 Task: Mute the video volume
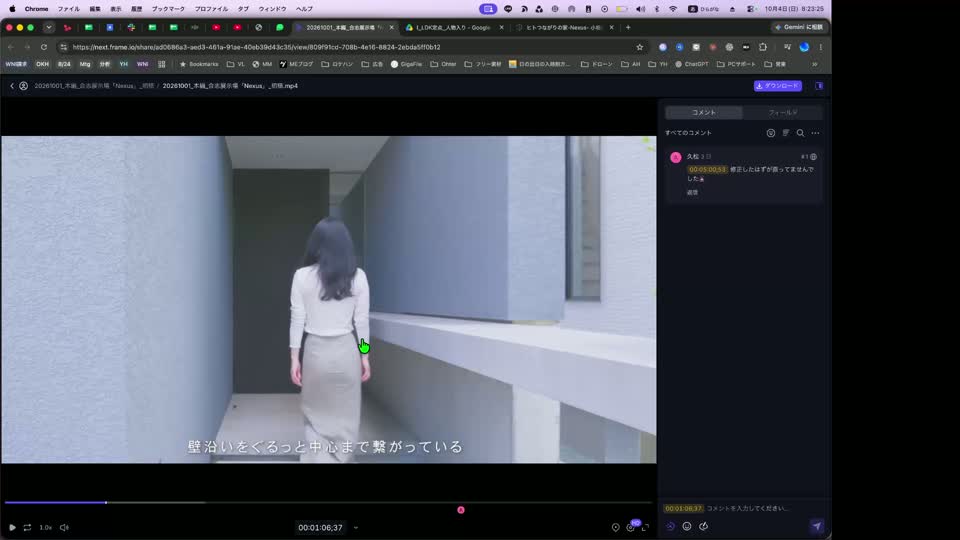64,527
